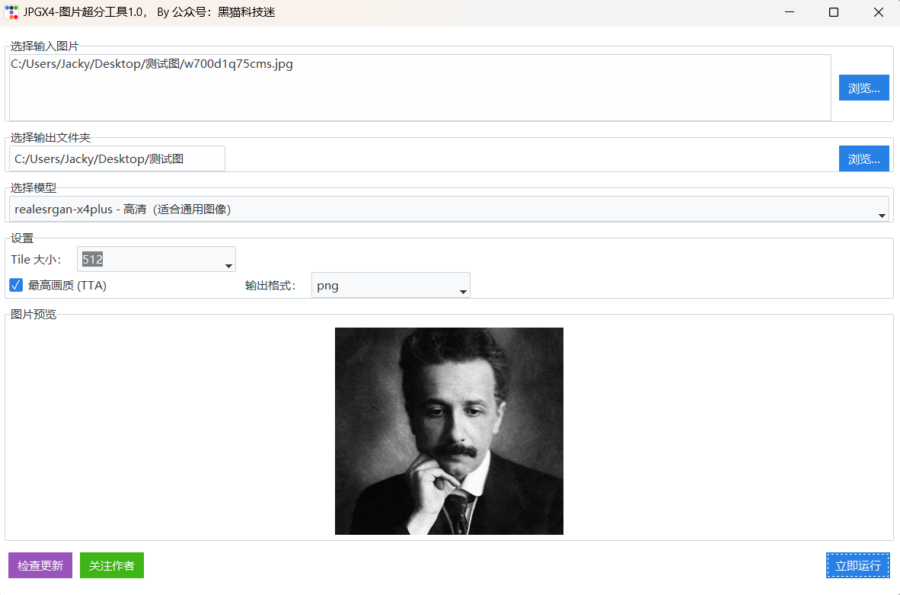Click the 设置 group title
Image resolution: width=900 pixels, height=595 pixels.
[x=22, y=238]
